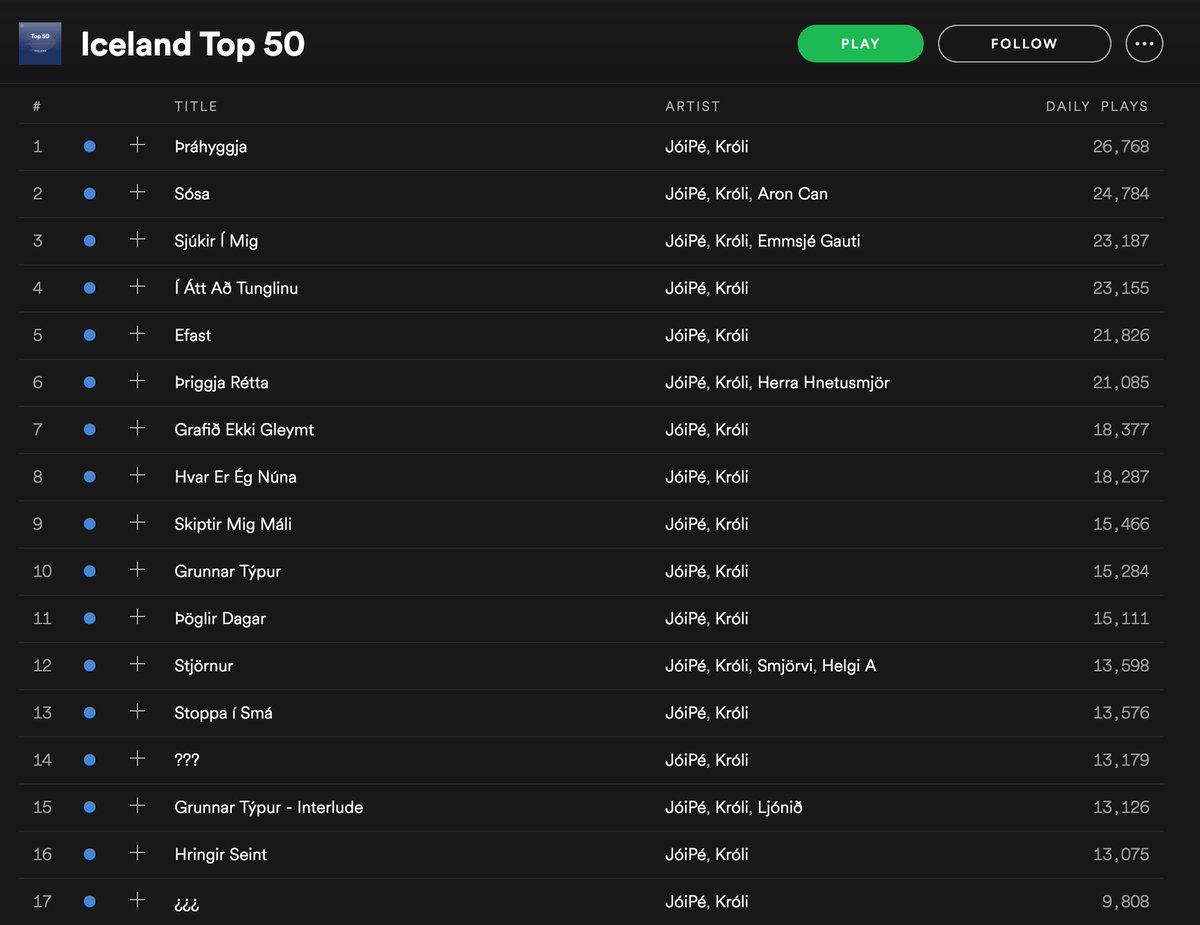Image resolution: width=1200 pixels, height=925 pixels.
Task: Click the blue dot next to Þráhyggja
Action: tap(89, 146)
